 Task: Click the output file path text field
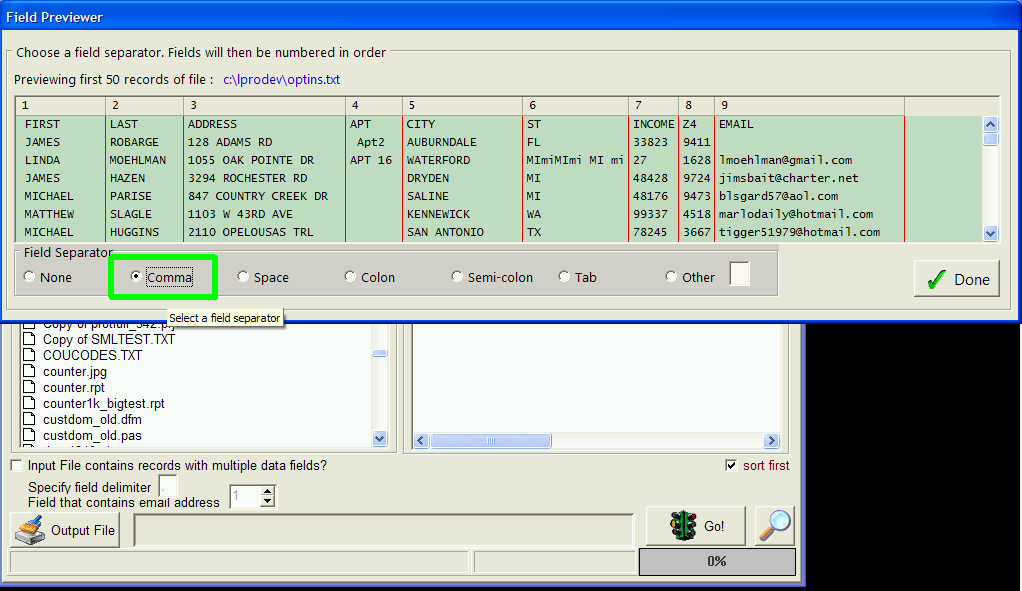383,530
